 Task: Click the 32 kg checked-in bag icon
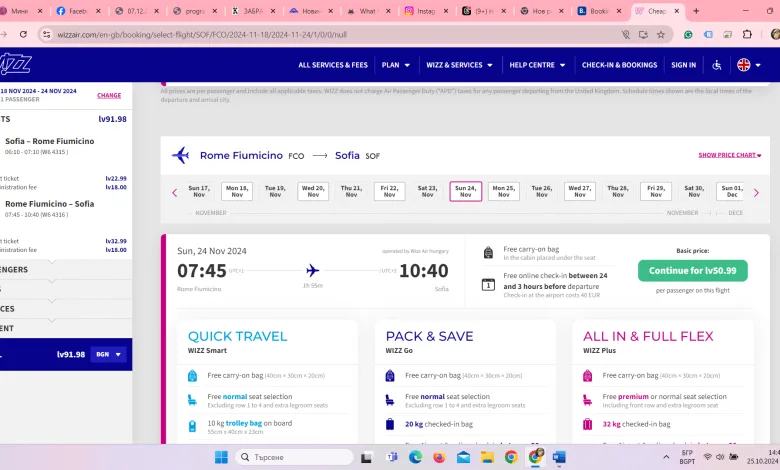tap(587, 424)
